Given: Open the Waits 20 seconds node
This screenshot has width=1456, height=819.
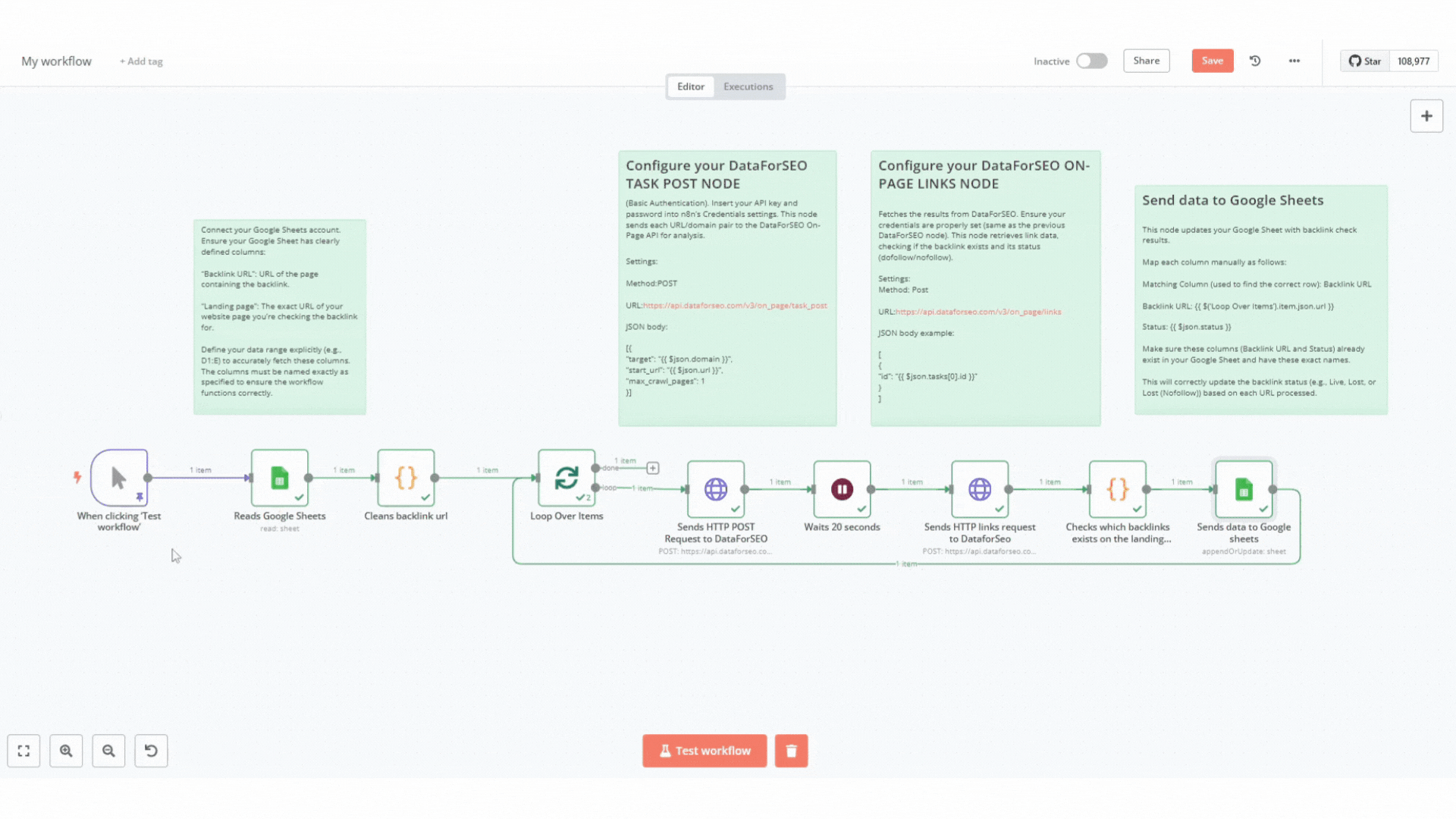Looking at the screenshot, I should point(842,489).
